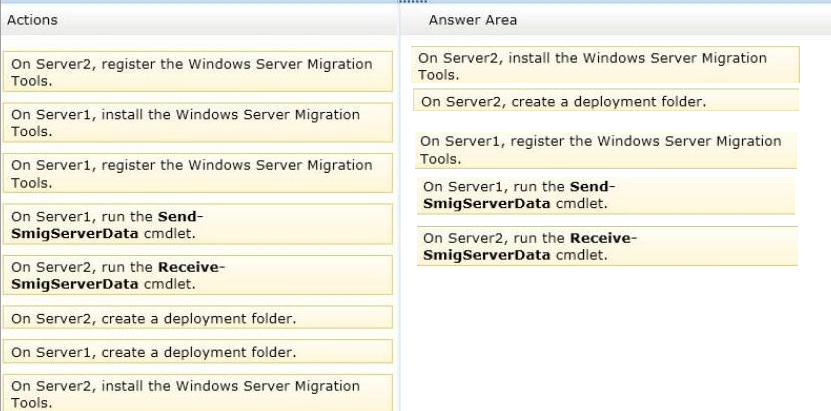Click 'Tools.' text of last Actions item
The height and width of the screenshot is (411, 831).
32,403
